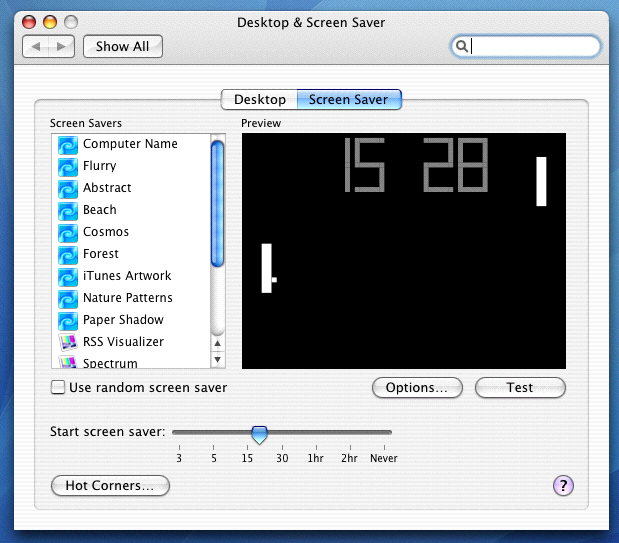The width and height of the screenshot is (619, 543).
Task: Click the Forest screen saver icon
Action: coord(68,255)
